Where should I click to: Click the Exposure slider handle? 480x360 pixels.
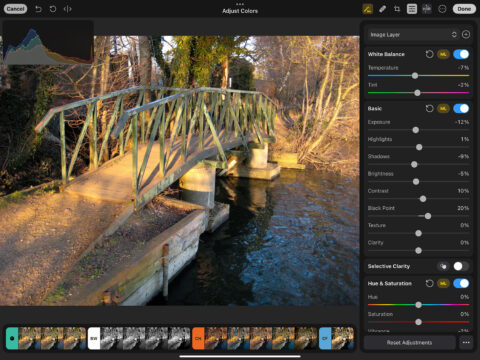pyautogui.click(x=416, y=130)
